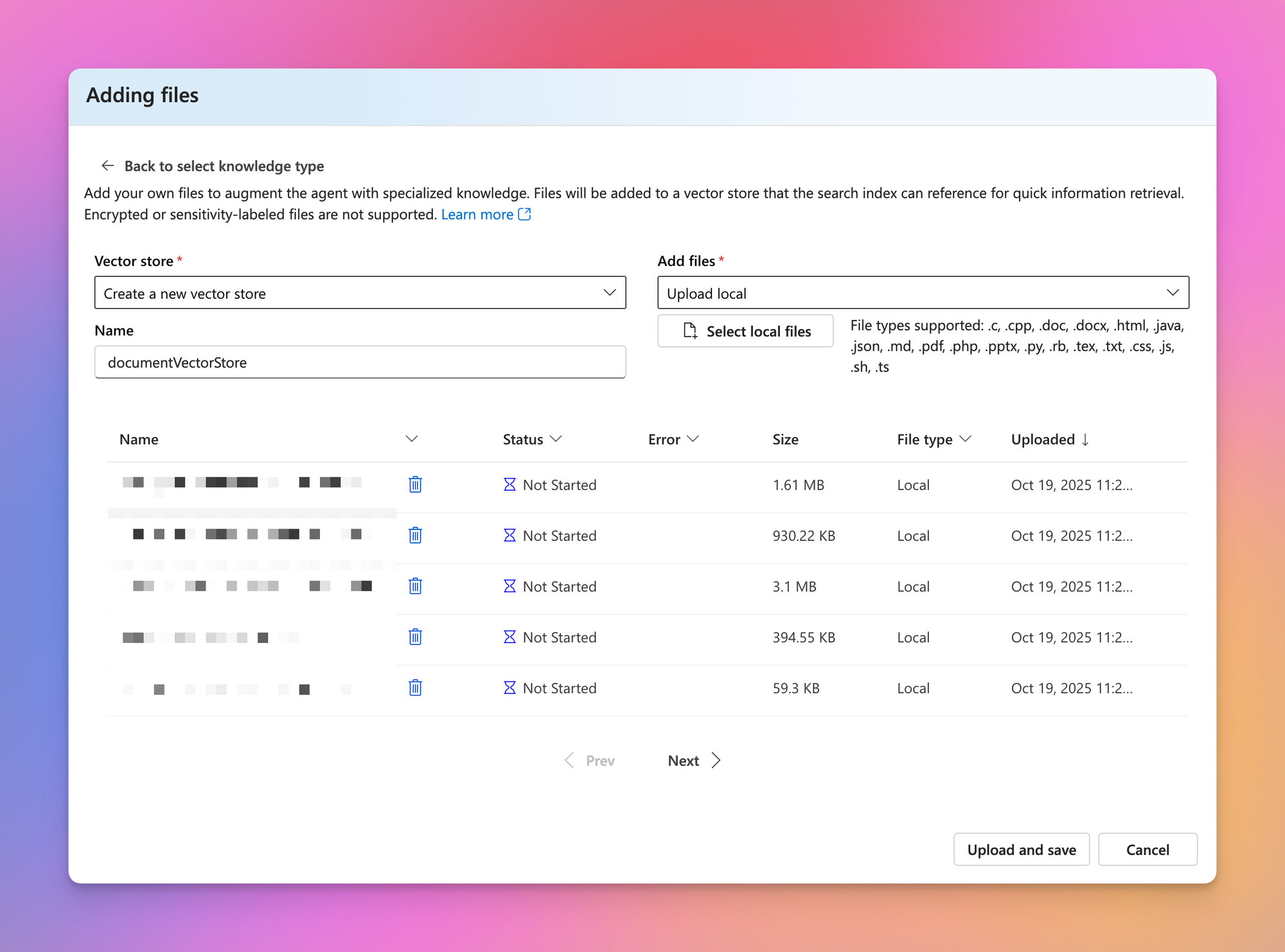Cancel the Adding files dialog
Viewport: 1285px width, 952px height.
click(1147, 849)
